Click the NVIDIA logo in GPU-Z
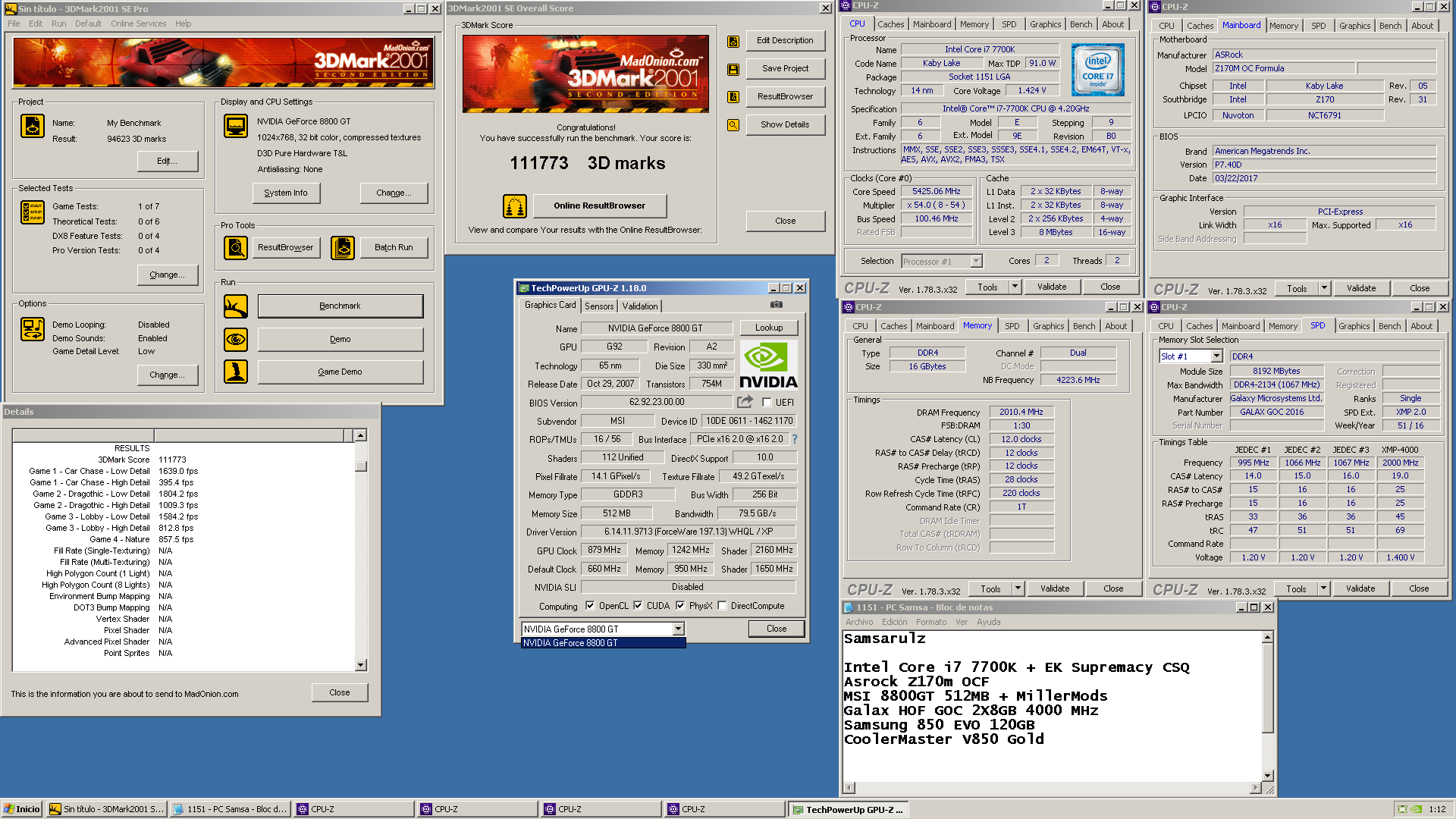1456x819 pixels. [x=768, y=365]
